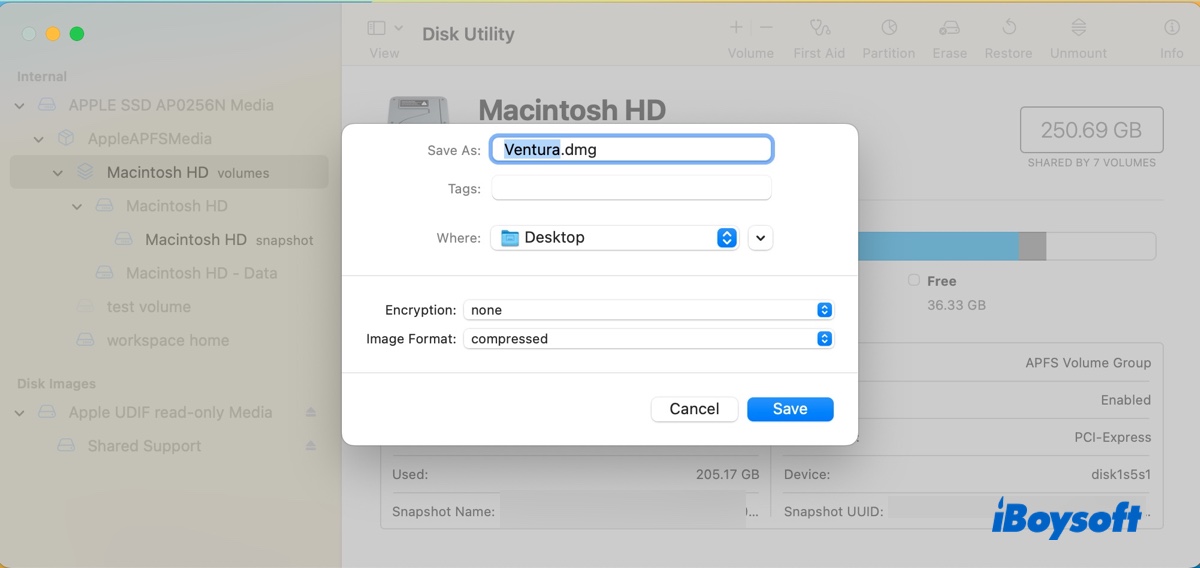The width and height of the screenshot is (1200, 568).
Task: Click the Macintosh HD - Data drive icon
Action: [x=104, y=273]
